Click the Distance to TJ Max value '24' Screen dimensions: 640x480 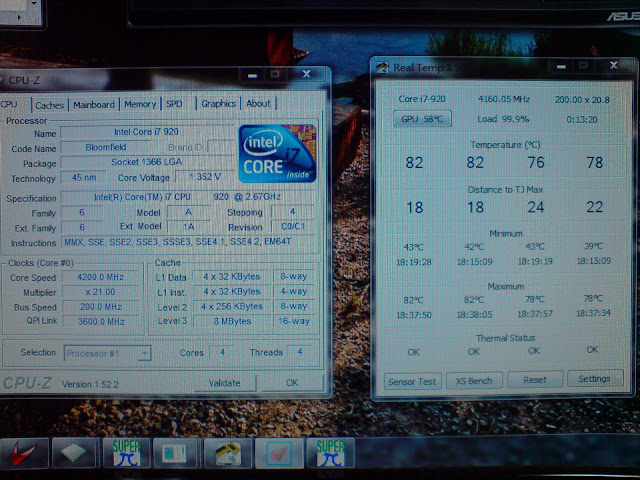click(x=536, y=207)
